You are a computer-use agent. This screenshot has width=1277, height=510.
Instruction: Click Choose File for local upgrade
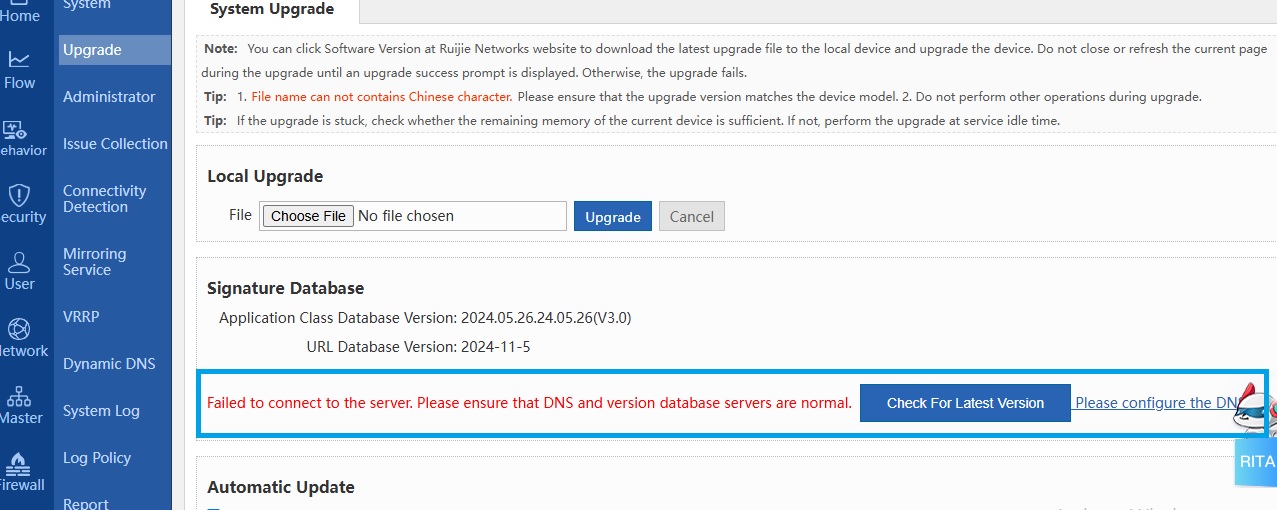(308, 216)
